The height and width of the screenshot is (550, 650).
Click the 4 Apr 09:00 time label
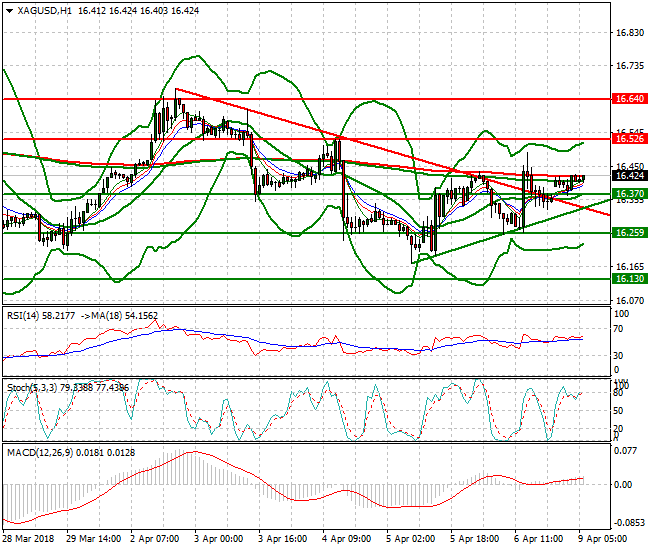point(347,539)
